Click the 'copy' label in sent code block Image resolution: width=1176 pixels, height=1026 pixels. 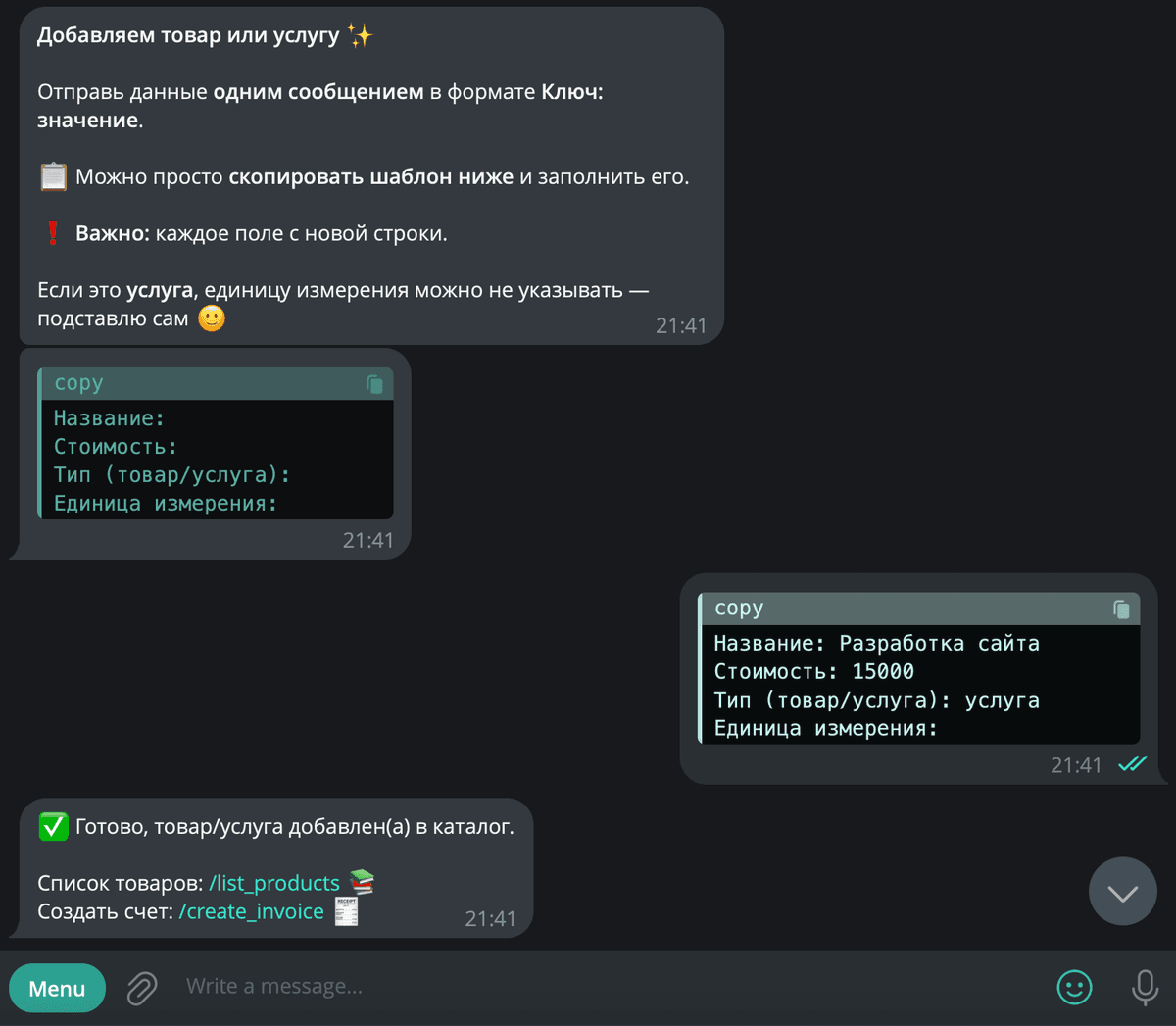(x=739, y=609)
